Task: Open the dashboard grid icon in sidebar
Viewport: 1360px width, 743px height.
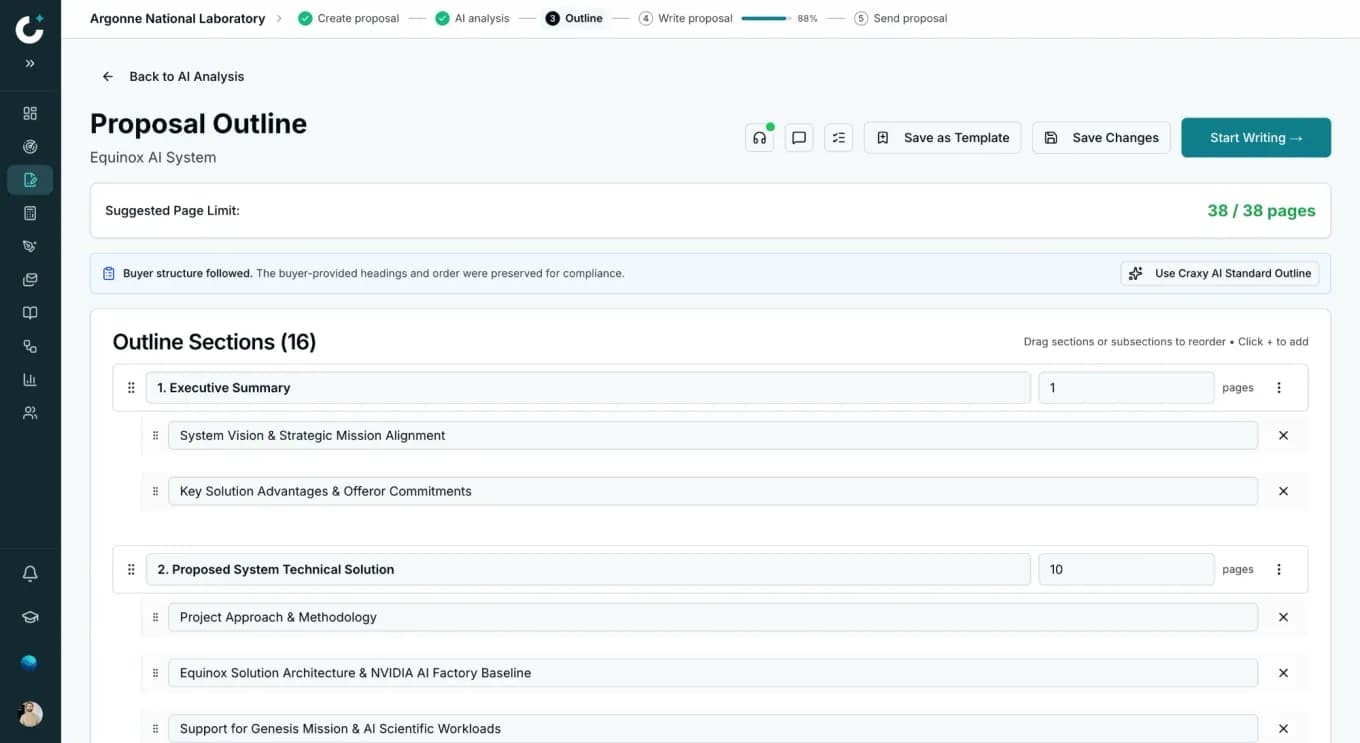Action: 30,113
